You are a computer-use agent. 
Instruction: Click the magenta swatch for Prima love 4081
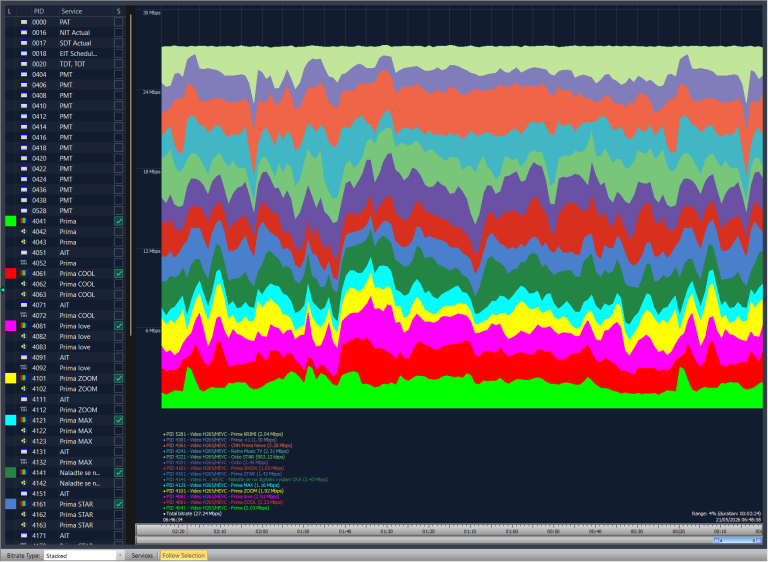pos(10,326)
